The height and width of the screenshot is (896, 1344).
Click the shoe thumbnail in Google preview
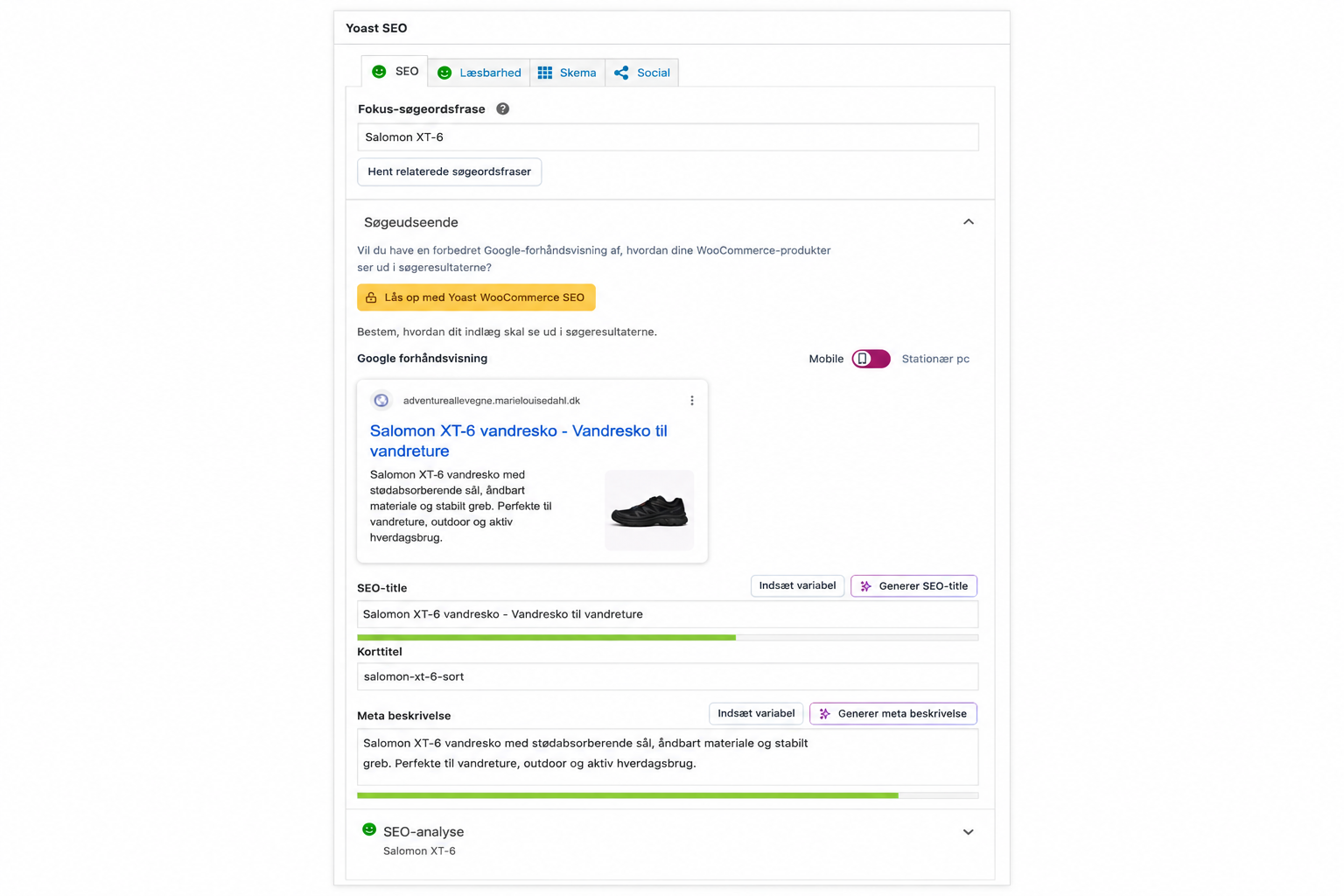649,510
